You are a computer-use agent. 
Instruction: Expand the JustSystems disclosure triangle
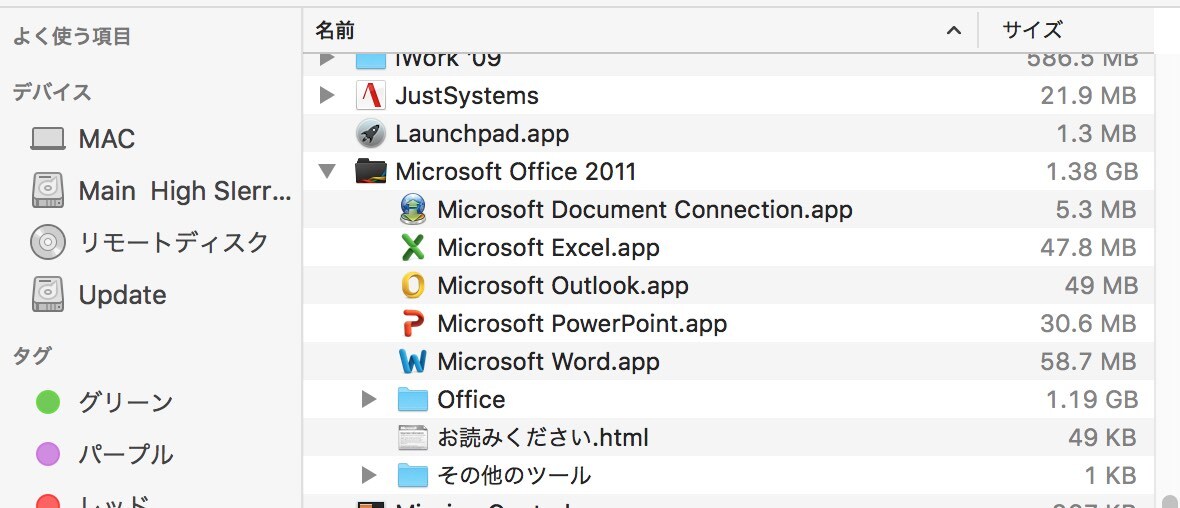click(x=327, y=96)
